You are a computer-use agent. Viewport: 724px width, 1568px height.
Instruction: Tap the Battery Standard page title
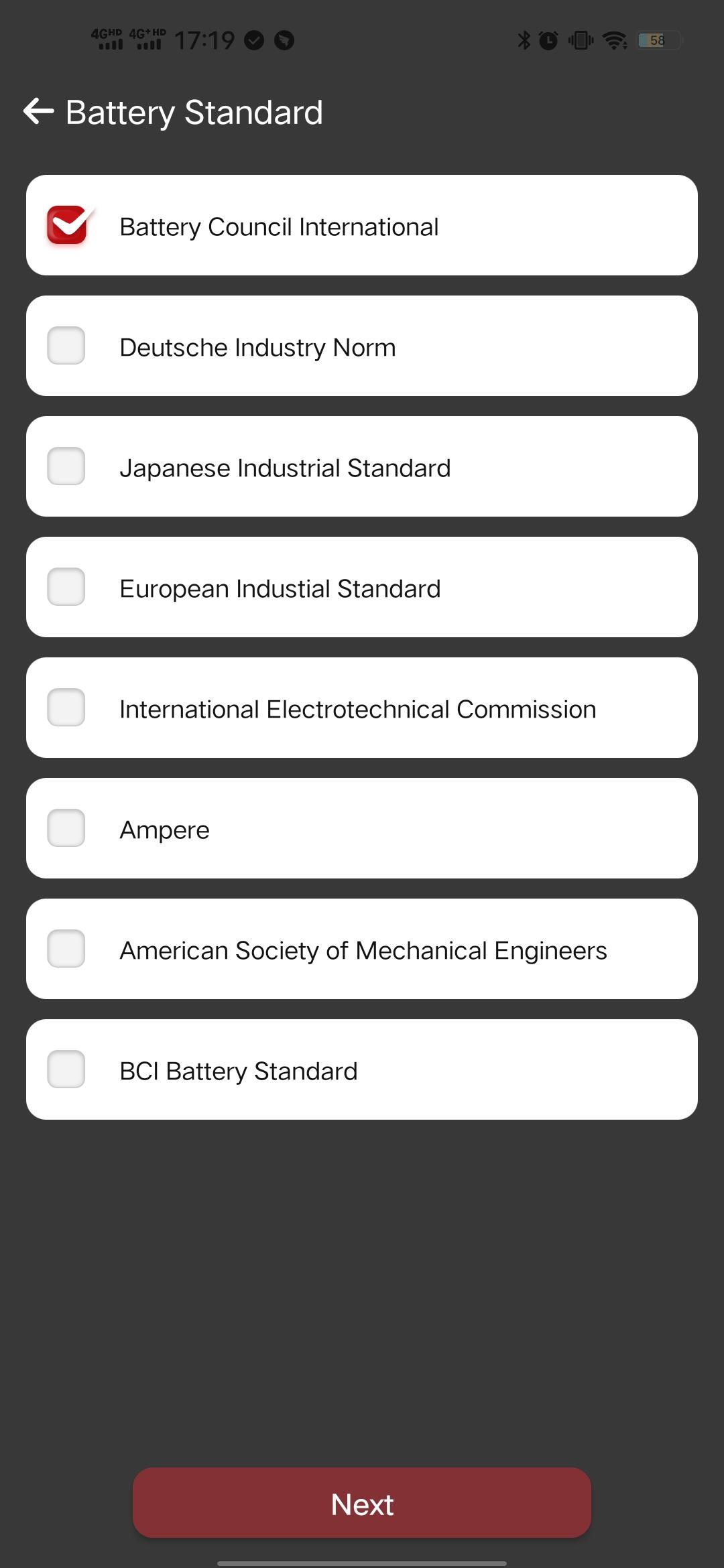click(194, 113)
